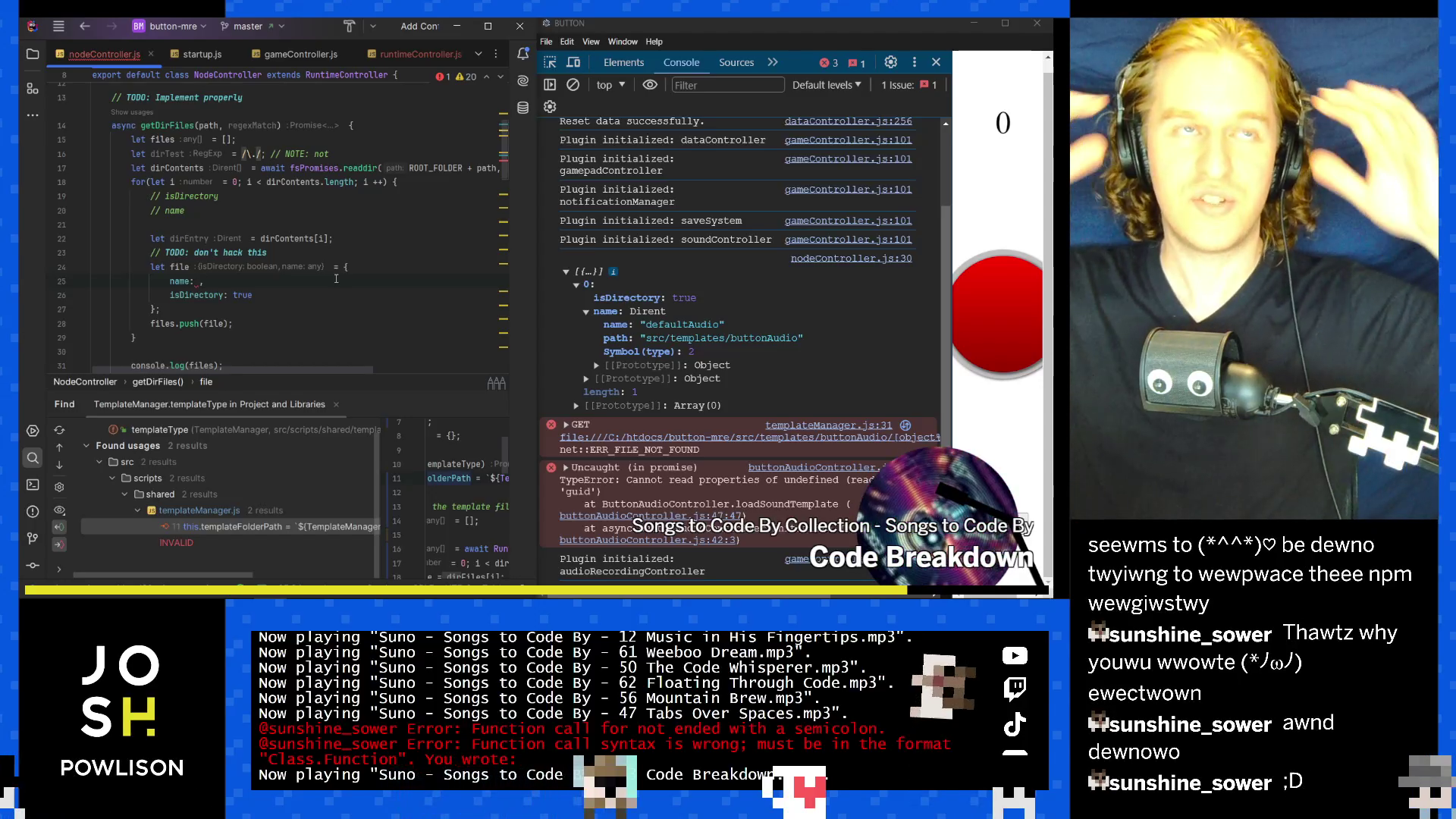The width and height of the screenshot is (1456, 819).
Task: Switch to the Sources tab in DevTools
Action: 736,62
